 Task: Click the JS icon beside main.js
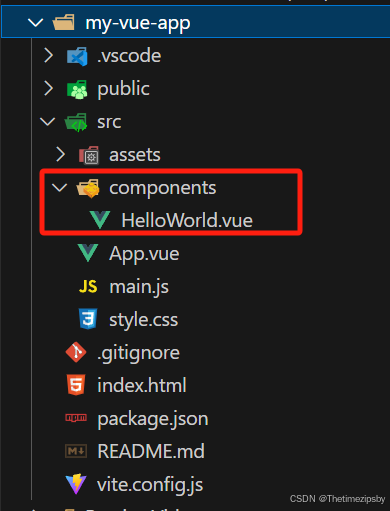pyautogui.click(x=88, y=286)
